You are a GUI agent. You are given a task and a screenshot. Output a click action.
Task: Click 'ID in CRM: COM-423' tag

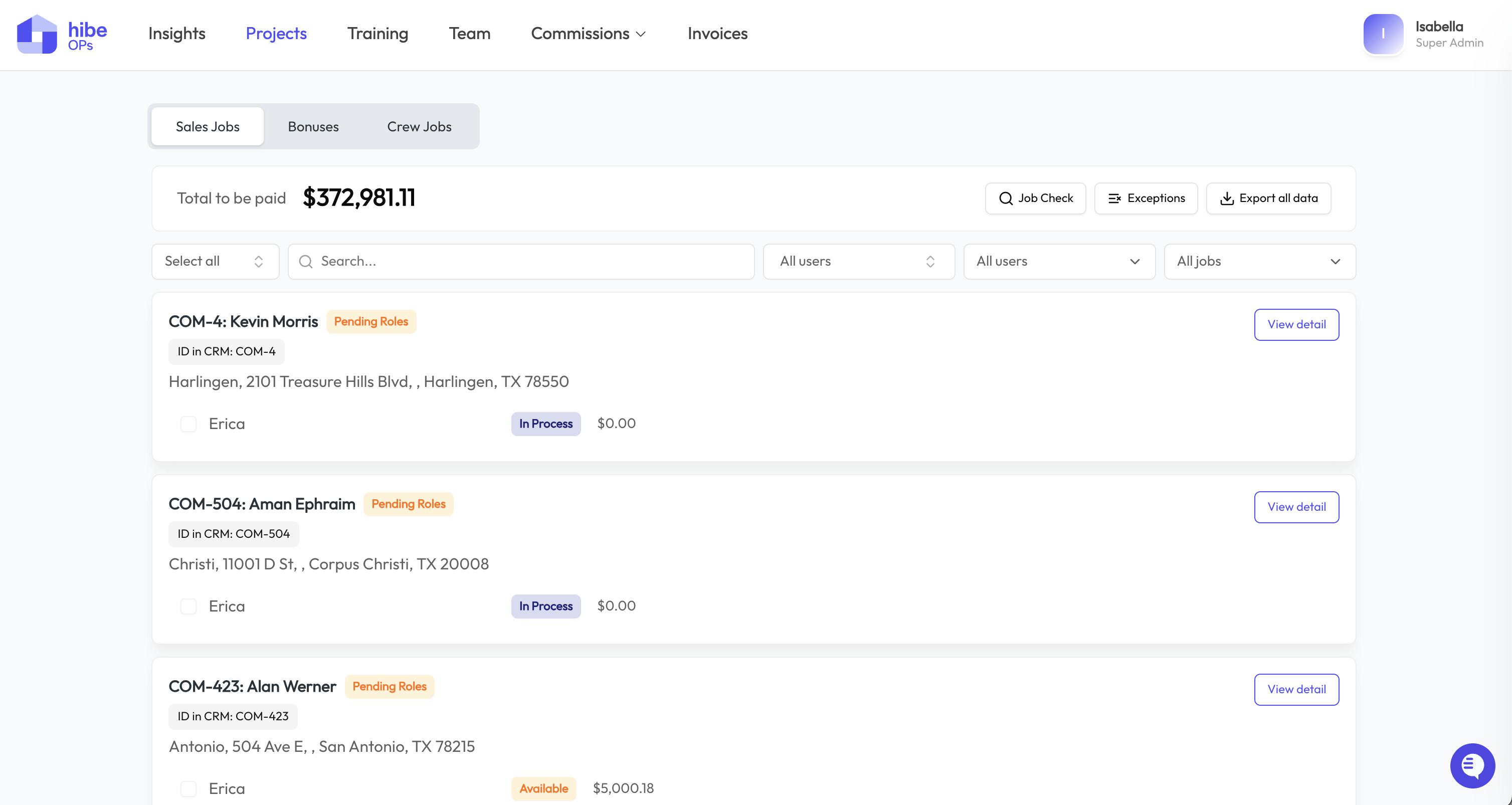point(233,716)
